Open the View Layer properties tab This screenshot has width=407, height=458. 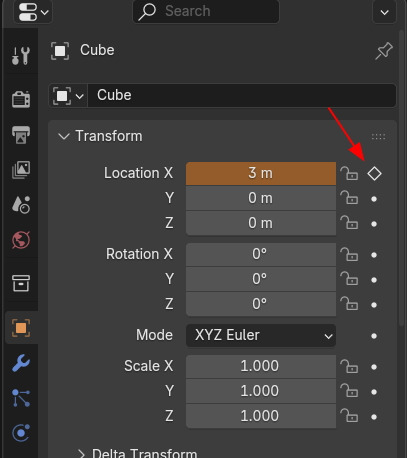point(21,170)
